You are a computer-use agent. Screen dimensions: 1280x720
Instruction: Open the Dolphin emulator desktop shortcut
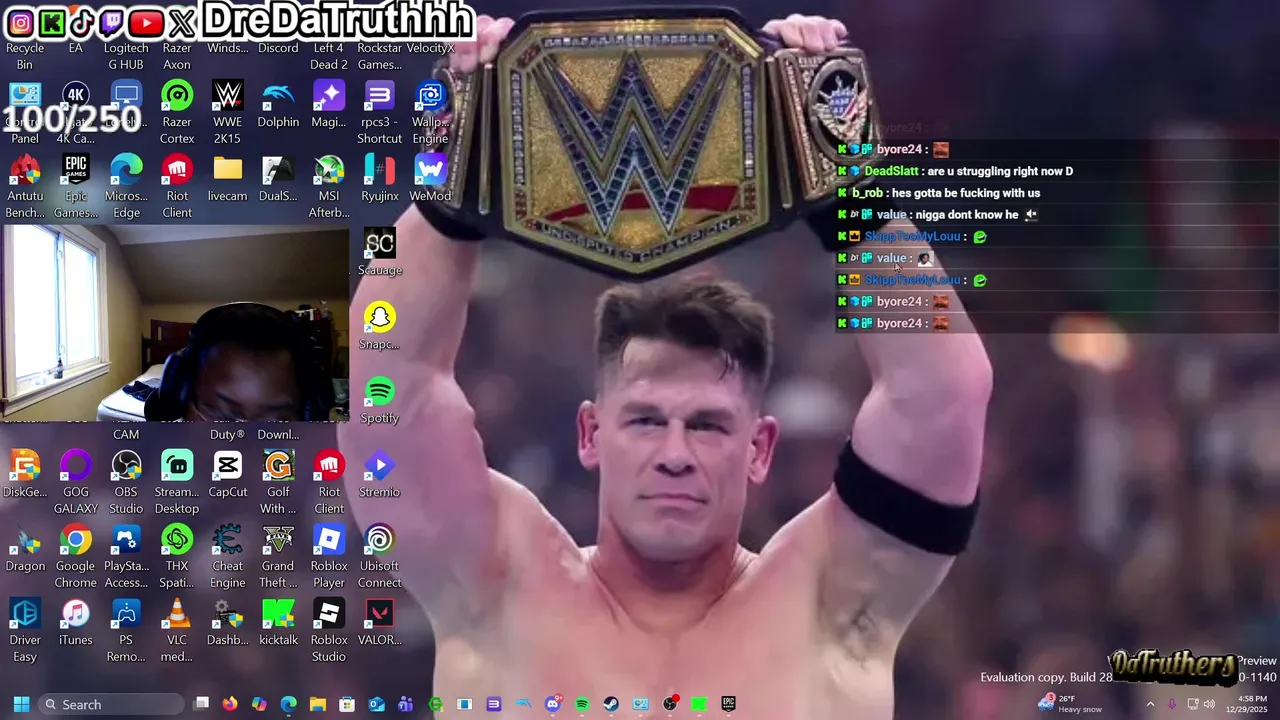tap(278, 105)
